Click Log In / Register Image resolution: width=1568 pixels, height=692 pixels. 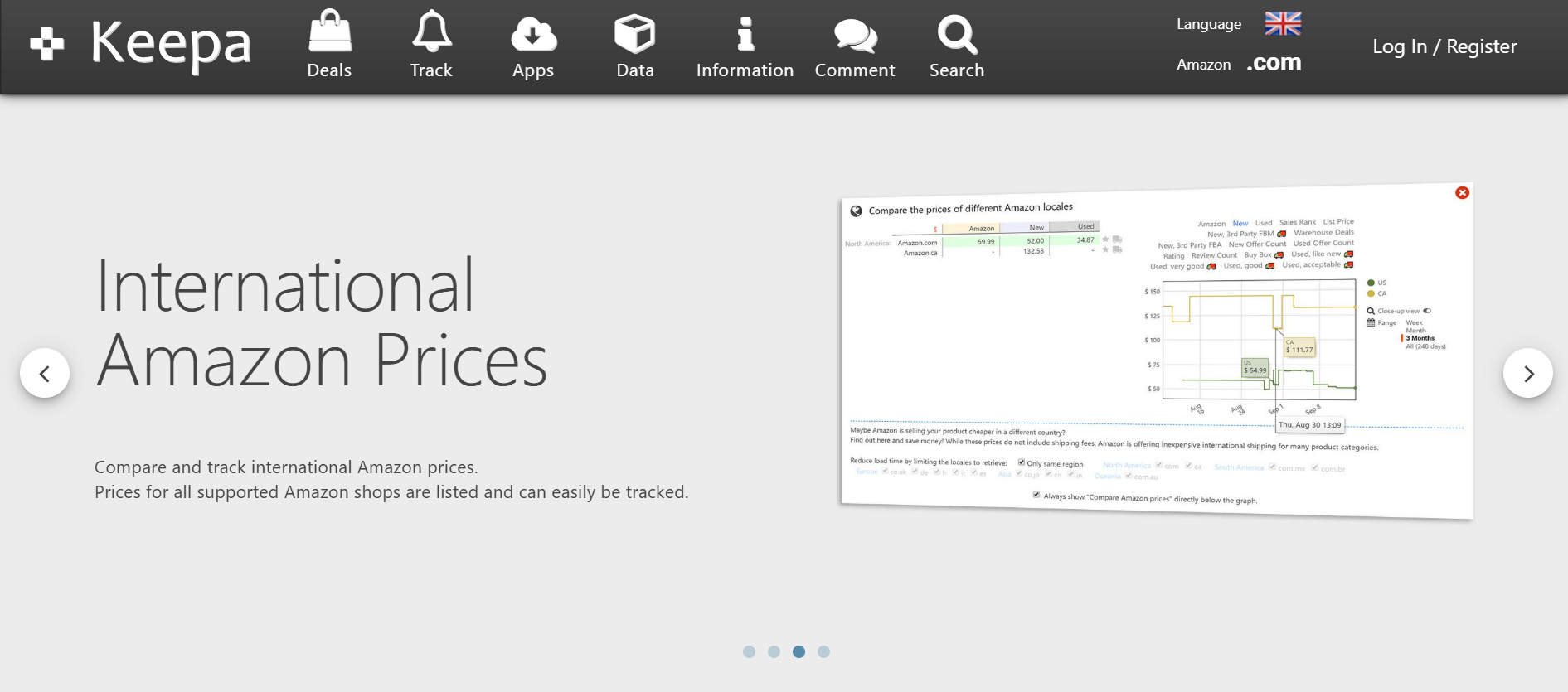(x=1444, y=46)
